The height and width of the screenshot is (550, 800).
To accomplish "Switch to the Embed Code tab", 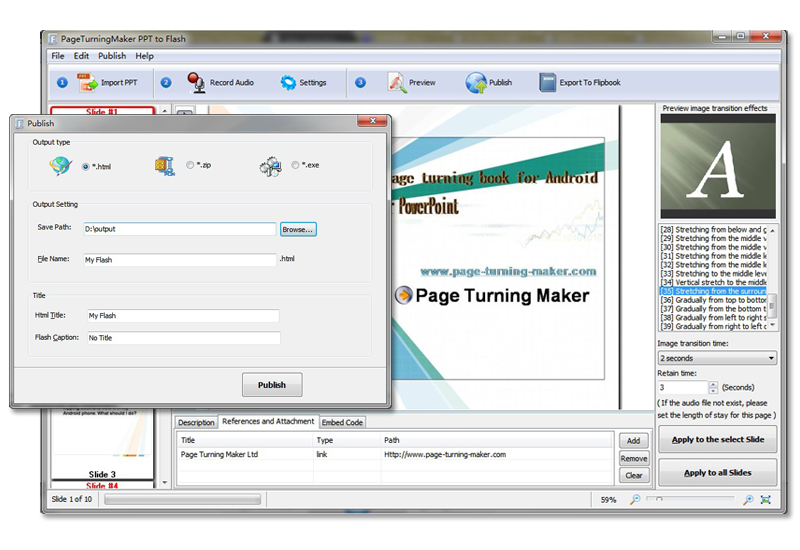I will (342, 422).
